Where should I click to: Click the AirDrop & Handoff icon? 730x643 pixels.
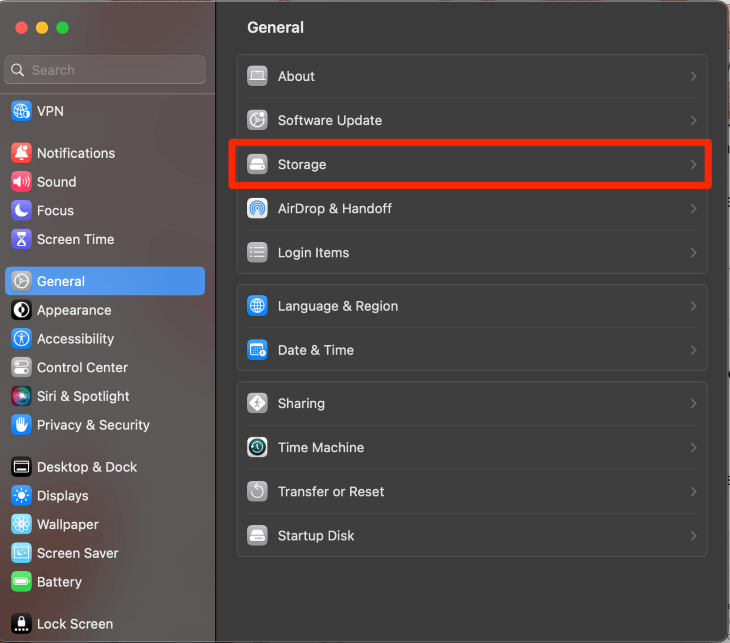[x=258, y=208]
